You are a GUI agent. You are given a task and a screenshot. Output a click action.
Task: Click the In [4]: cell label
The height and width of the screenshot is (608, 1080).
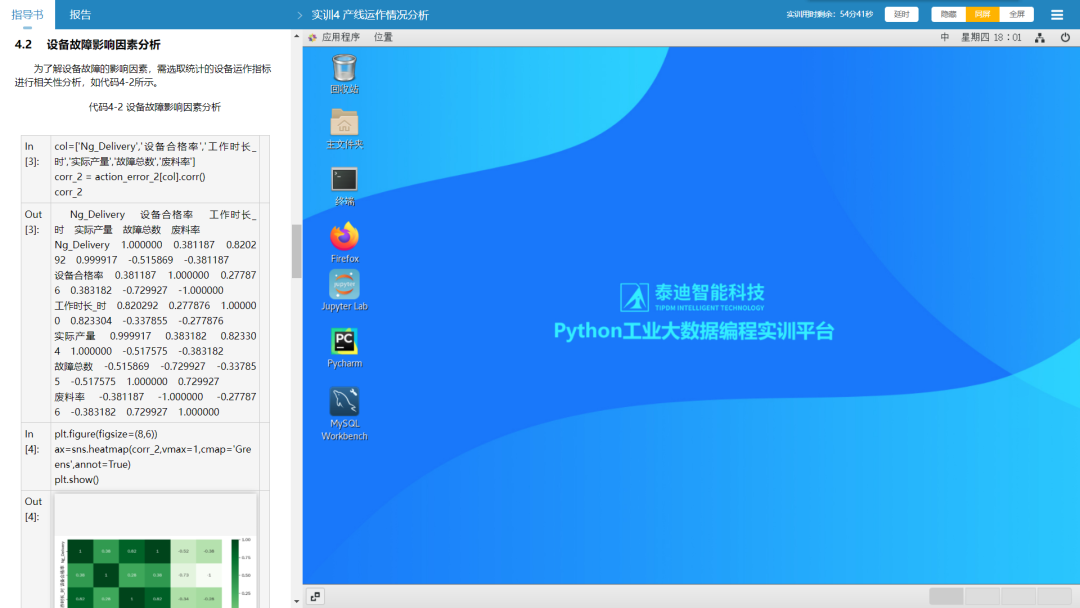tap(32, 442)
